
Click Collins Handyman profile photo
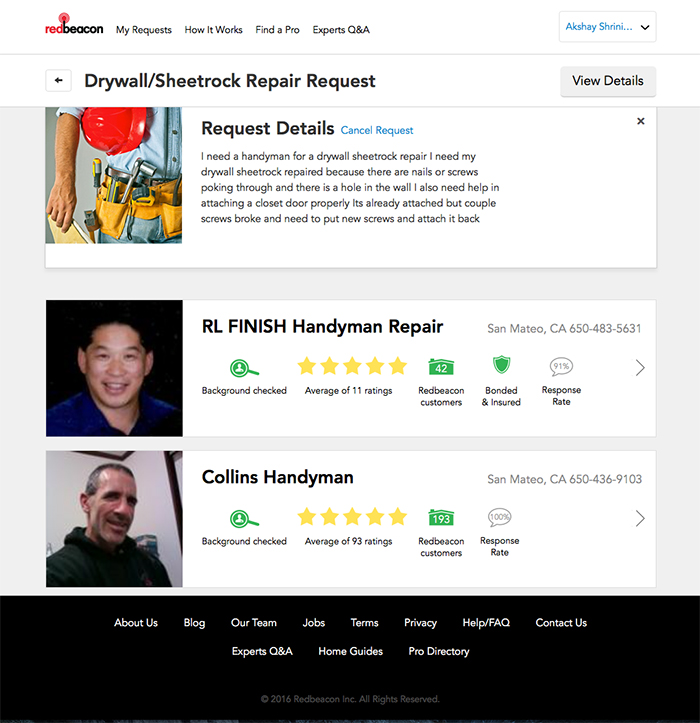tap(114, 519)
